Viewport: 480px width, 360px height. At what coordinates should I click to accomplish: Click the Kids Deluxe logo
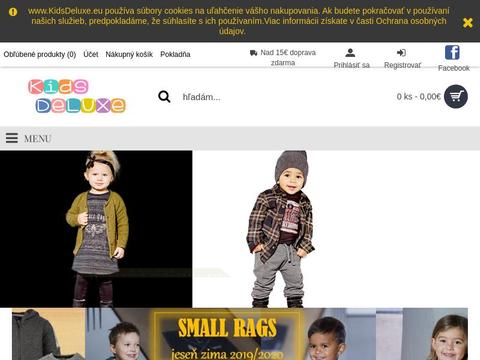click(x=77, y=96)
